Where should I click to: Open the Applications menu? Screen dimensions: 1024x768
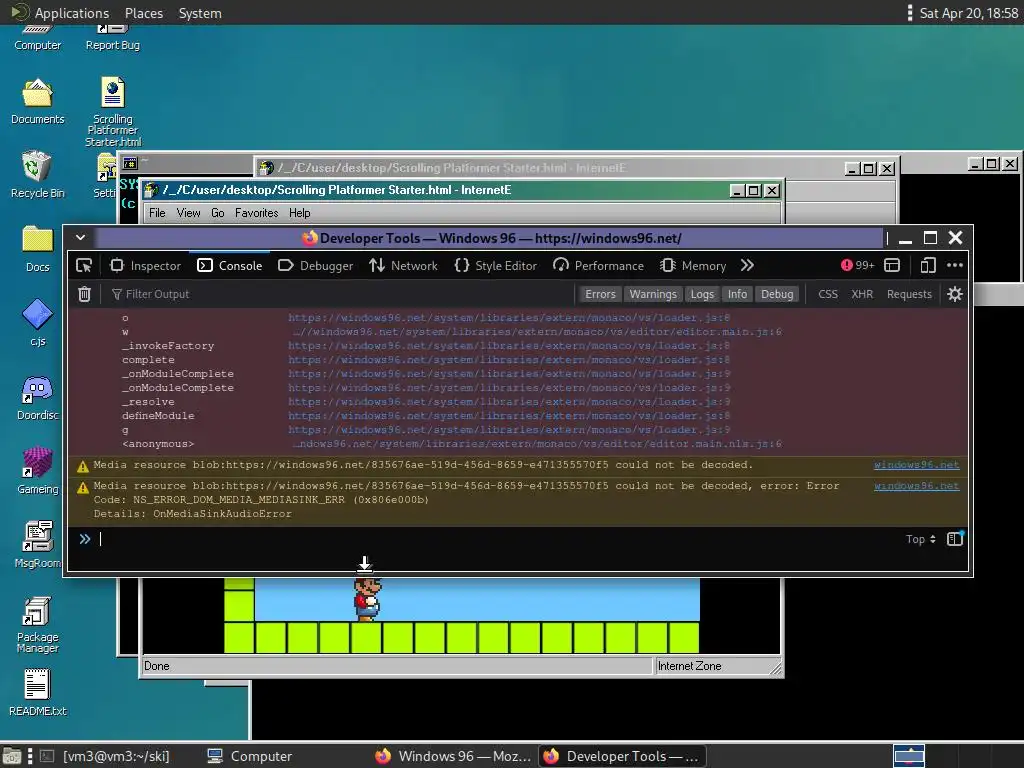pyautogui.click(x=60, y=12)
